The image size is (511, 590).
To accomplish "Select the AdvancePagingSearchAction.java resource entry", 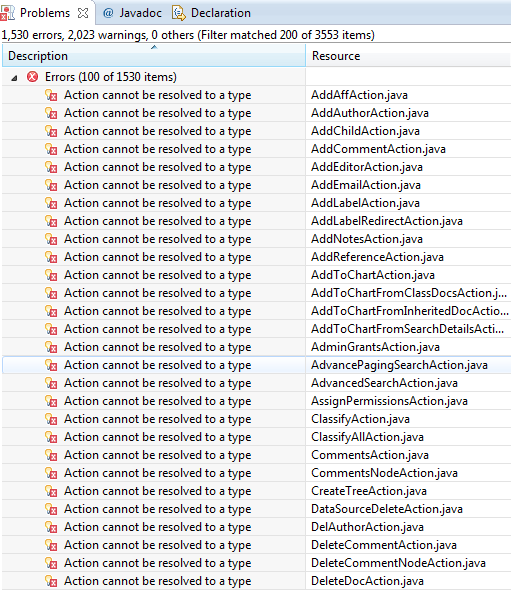I will click(399, 365).
